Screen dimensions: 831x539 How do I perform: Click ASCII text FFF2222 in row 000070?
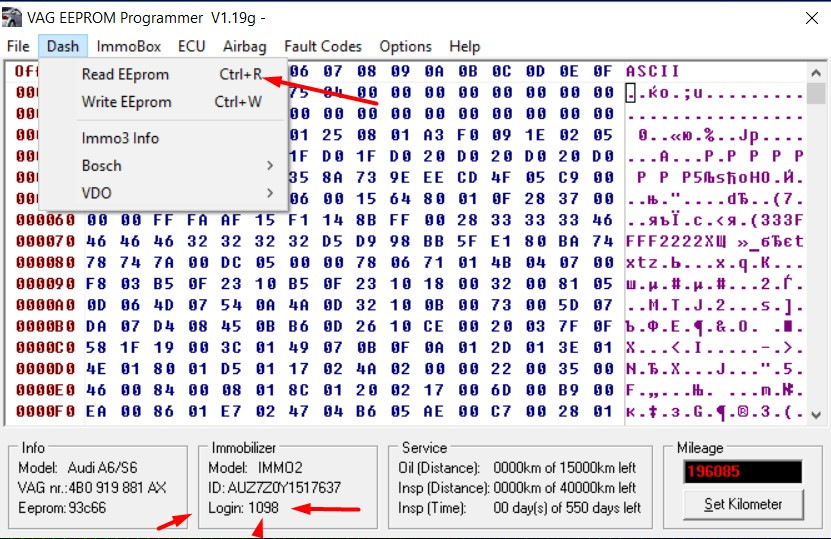click(665, 242)
